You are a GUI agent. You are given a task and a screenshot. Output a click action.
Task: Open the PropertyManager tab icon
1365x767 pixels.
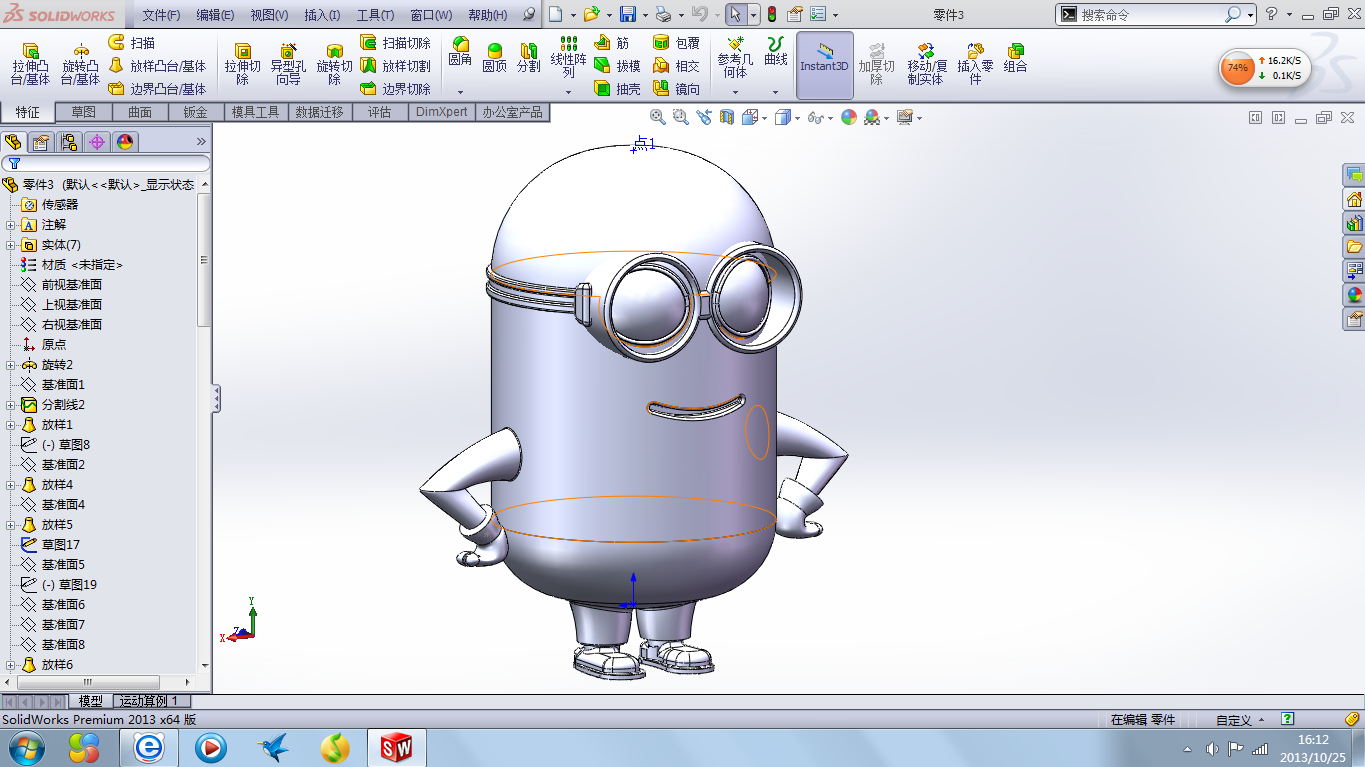coord(41,142)
